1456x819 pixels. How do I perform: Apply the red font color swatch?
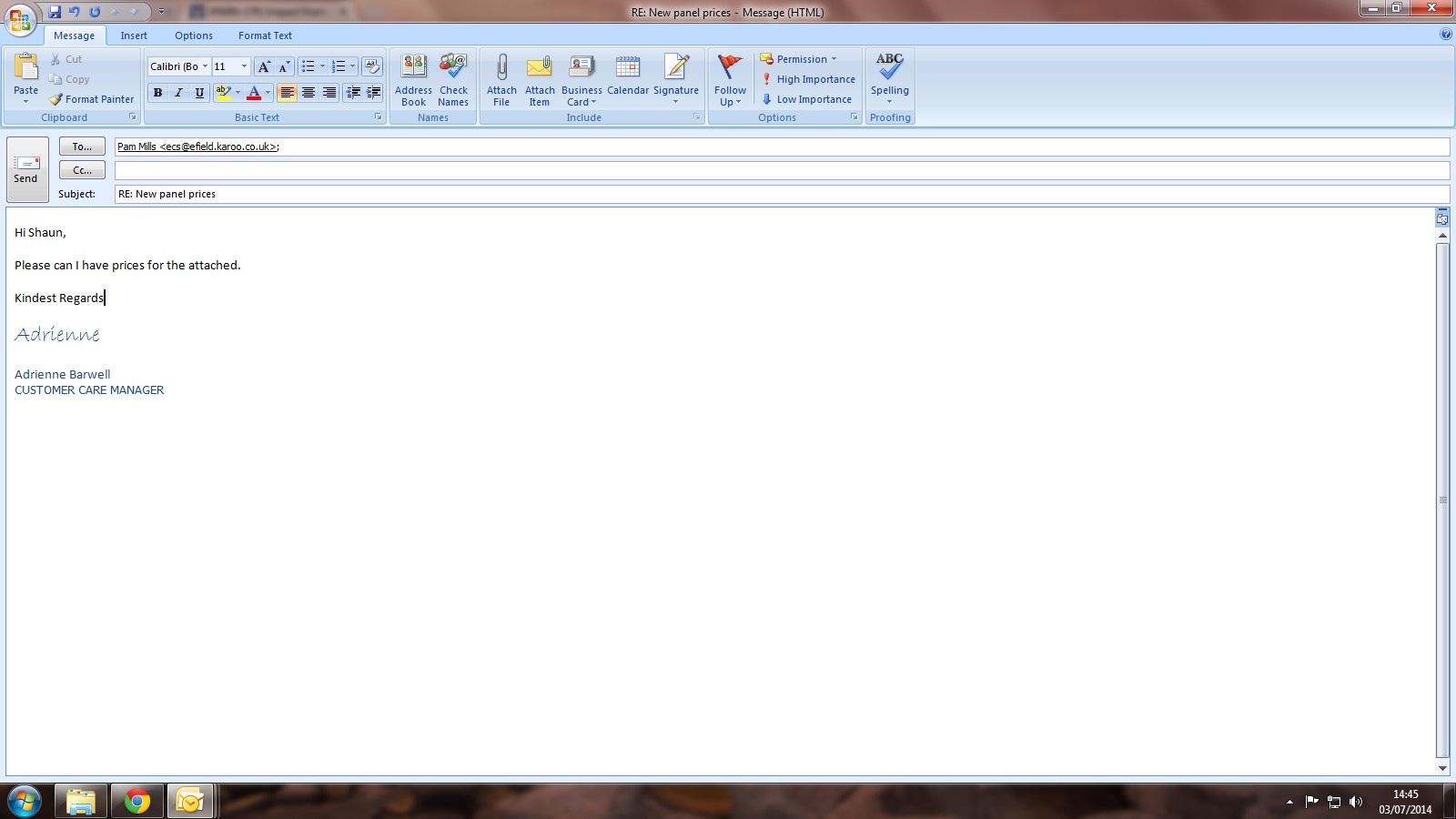tap(254, 93)
